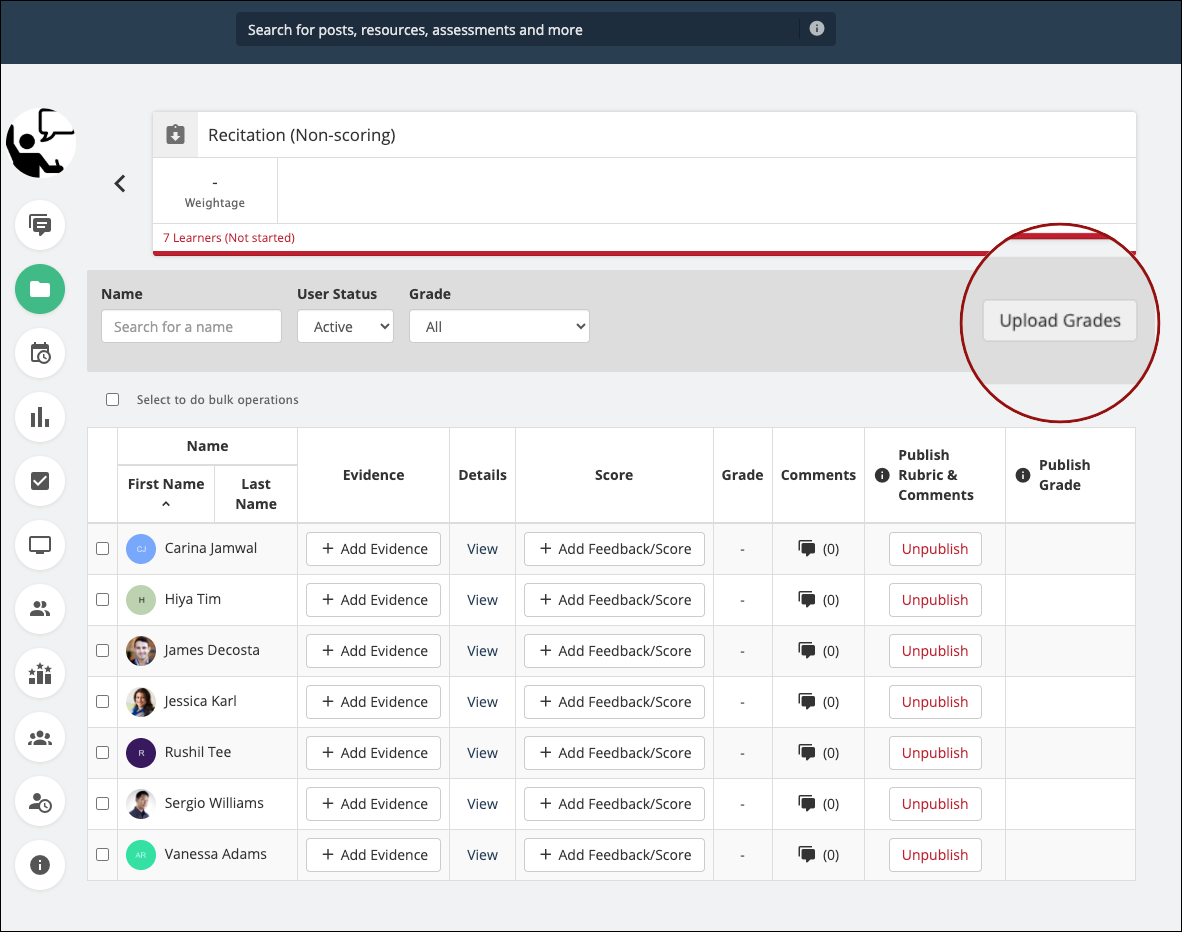Tick the checkbox for Vanessa Adams
The image size is (1182, 932).
point(102,855)
